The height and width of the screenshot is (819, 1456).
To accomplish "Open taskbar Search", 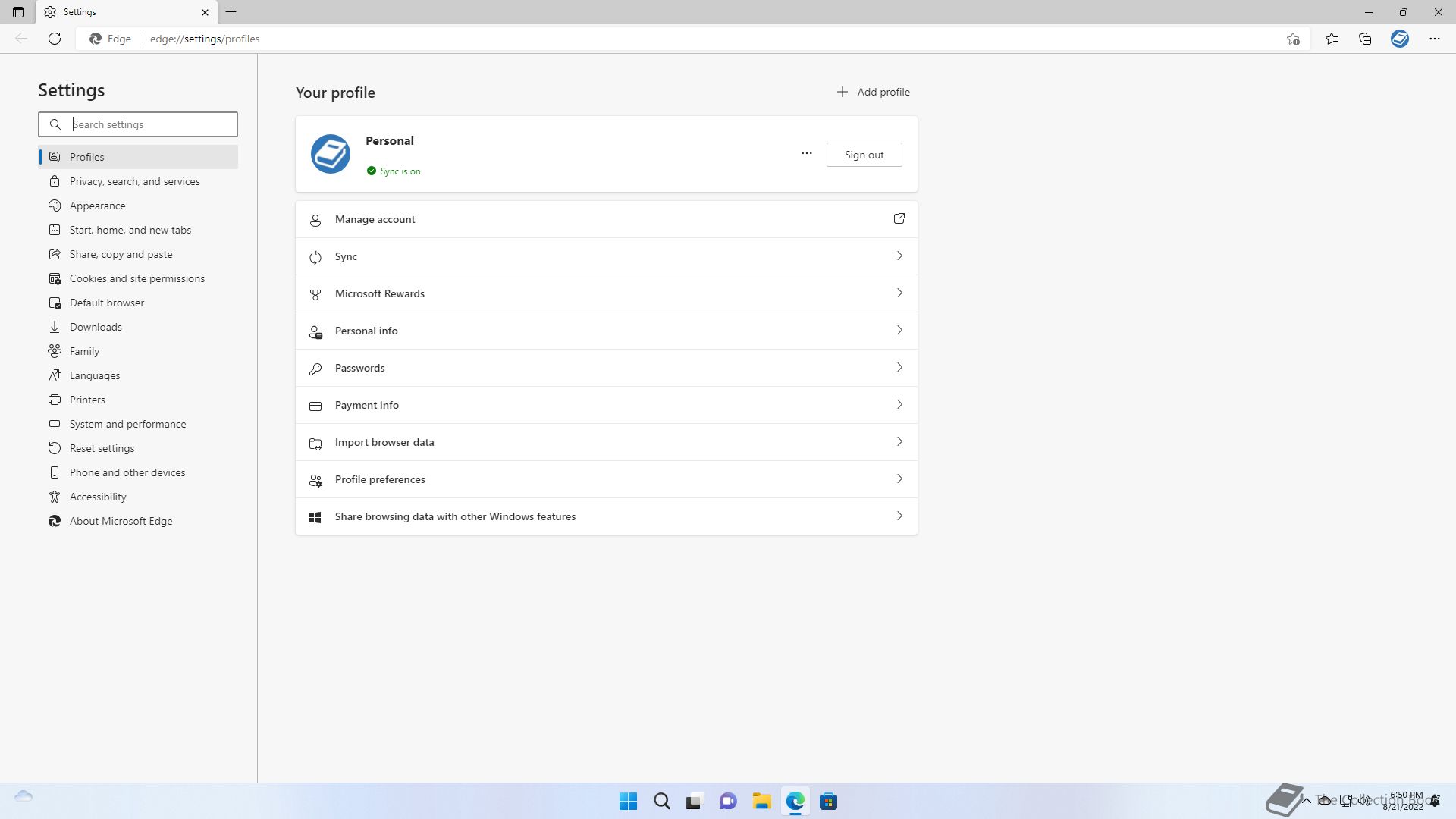I will (661, 802).
